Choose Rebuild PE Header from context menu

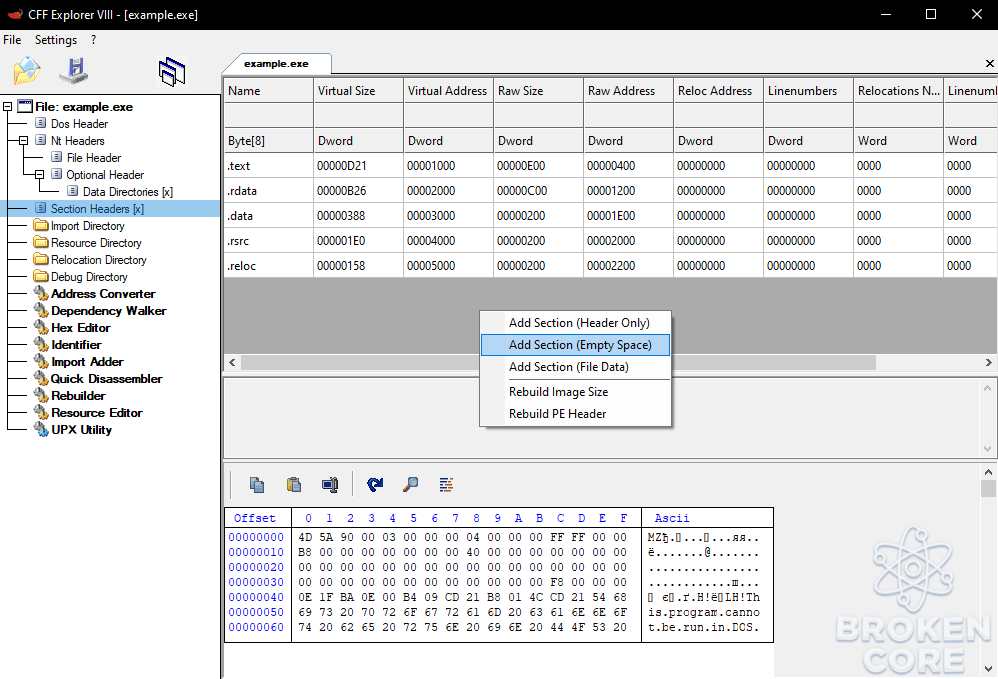pos(575,414)
